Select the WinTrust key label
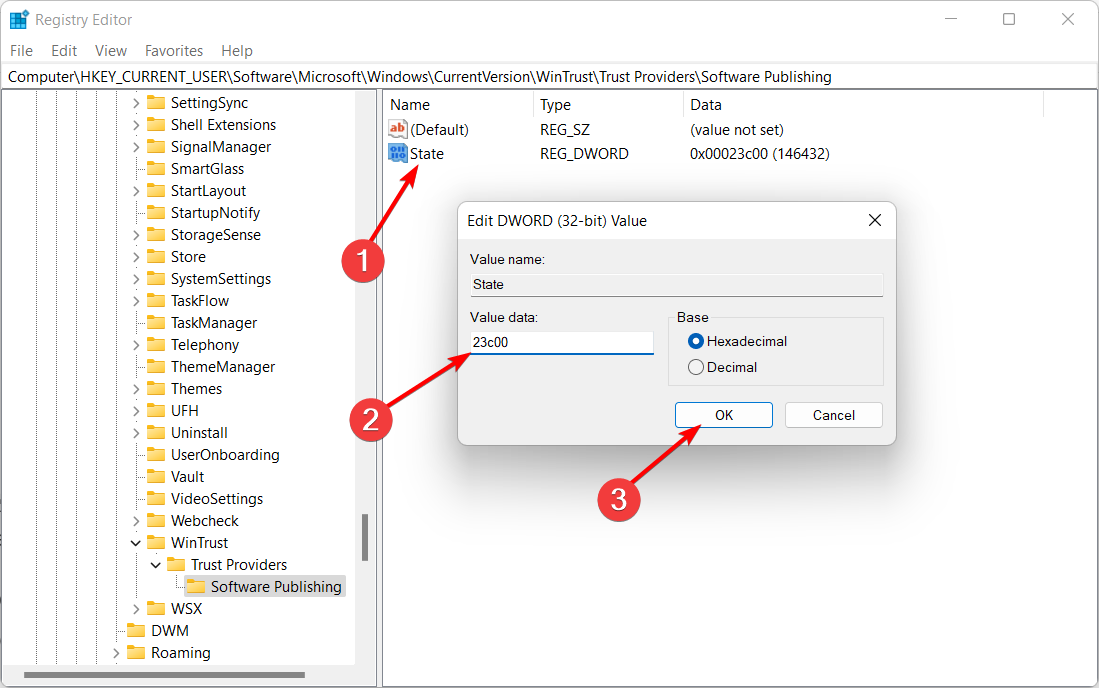This screenshot has width=1099, height=688. 199,543
